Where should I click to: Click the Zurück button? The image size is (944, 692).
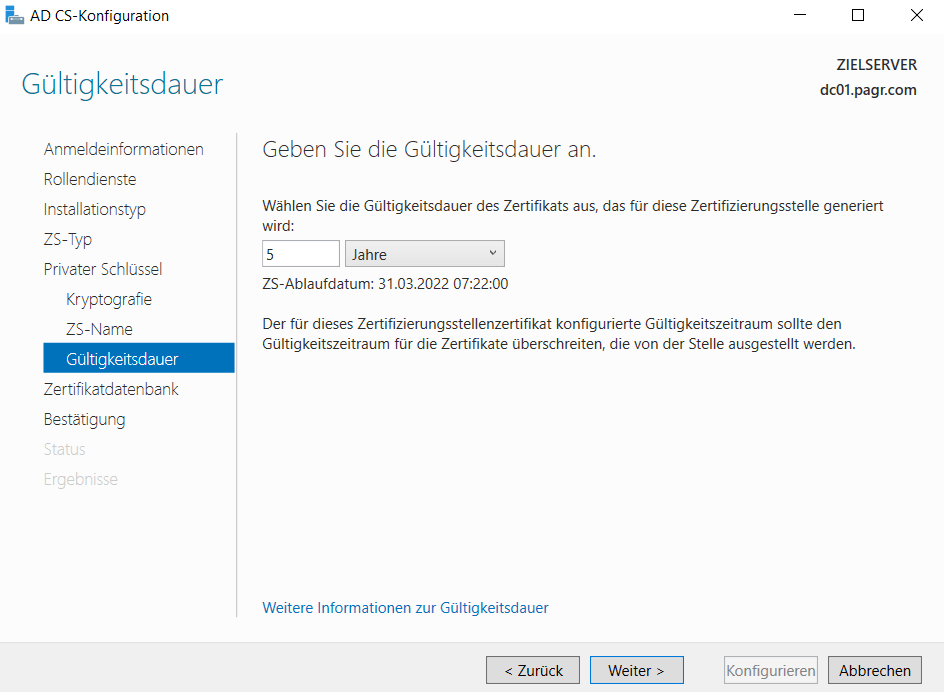coord(533,670)
